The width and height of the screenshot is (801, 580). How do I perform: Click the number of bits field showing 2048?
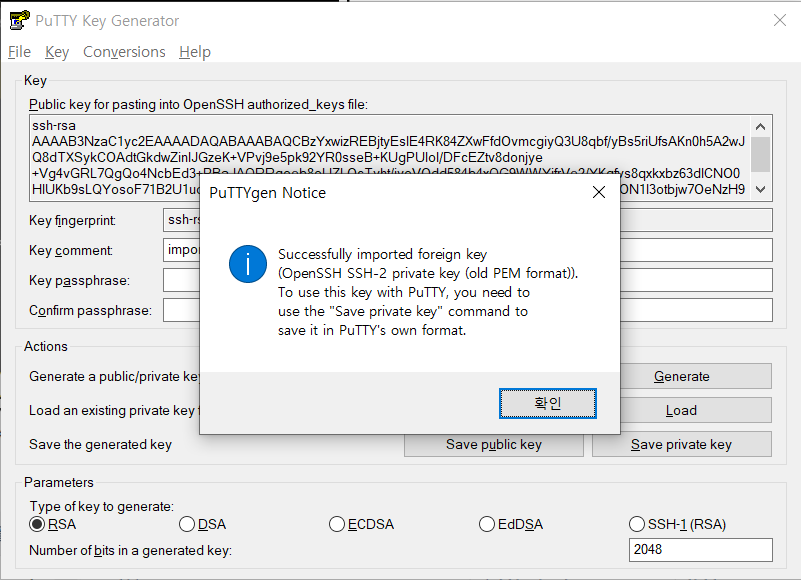700,550
